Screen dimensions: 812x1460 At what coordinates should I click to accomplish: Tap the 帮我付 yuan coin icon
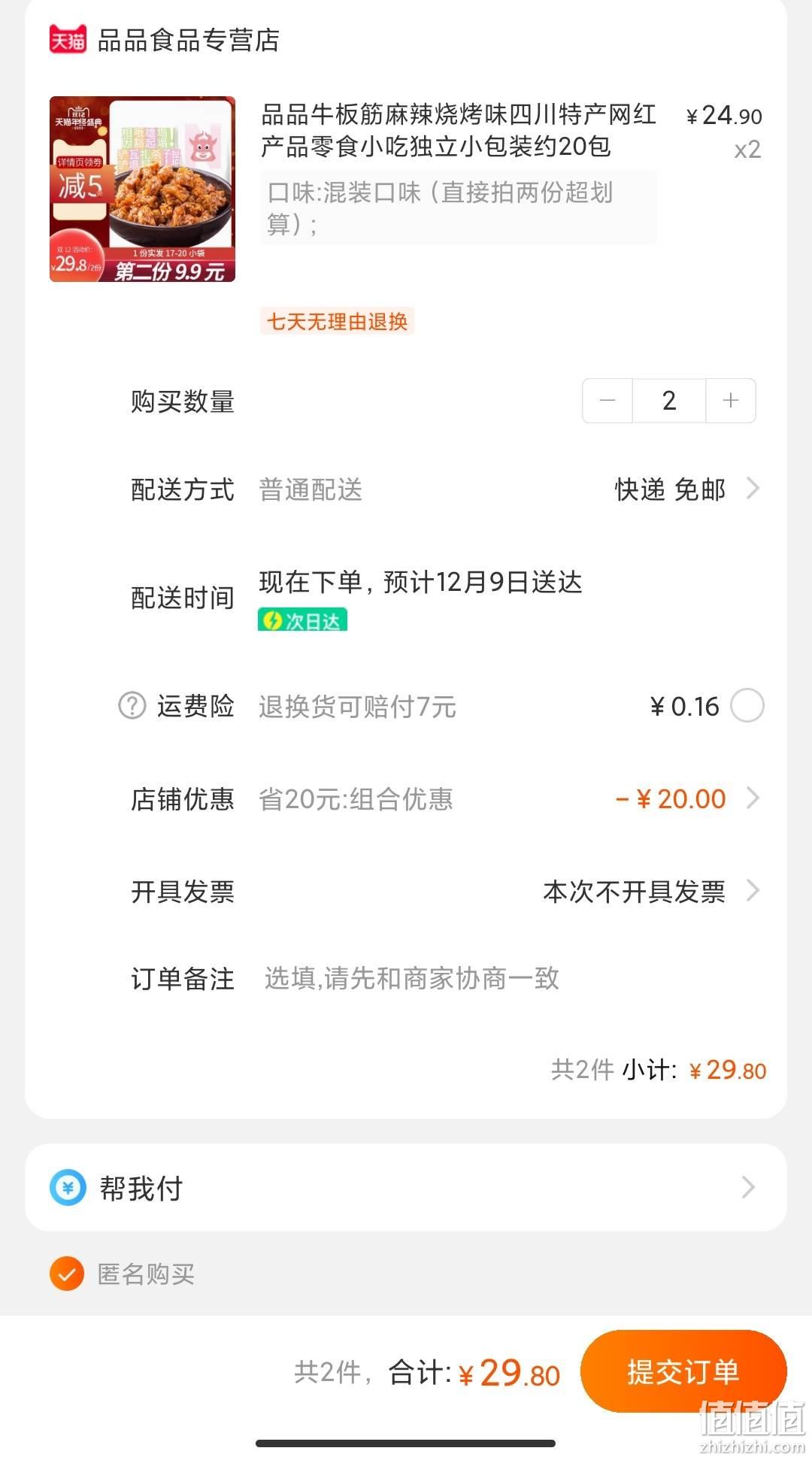68,1188
